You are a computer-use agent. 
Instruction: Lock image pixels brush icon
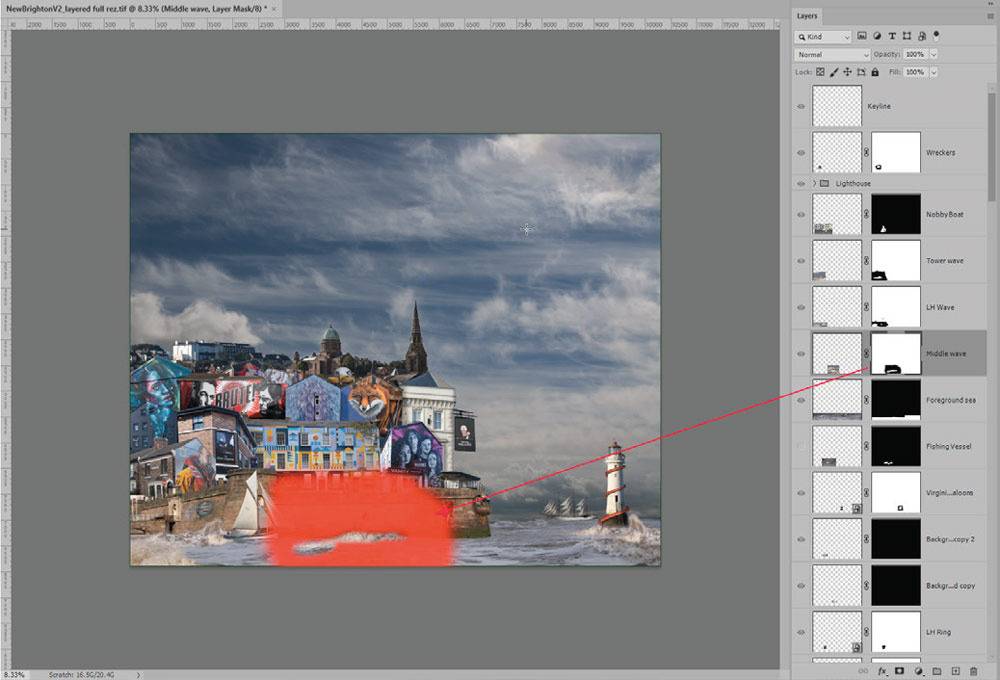pos(834,72)
